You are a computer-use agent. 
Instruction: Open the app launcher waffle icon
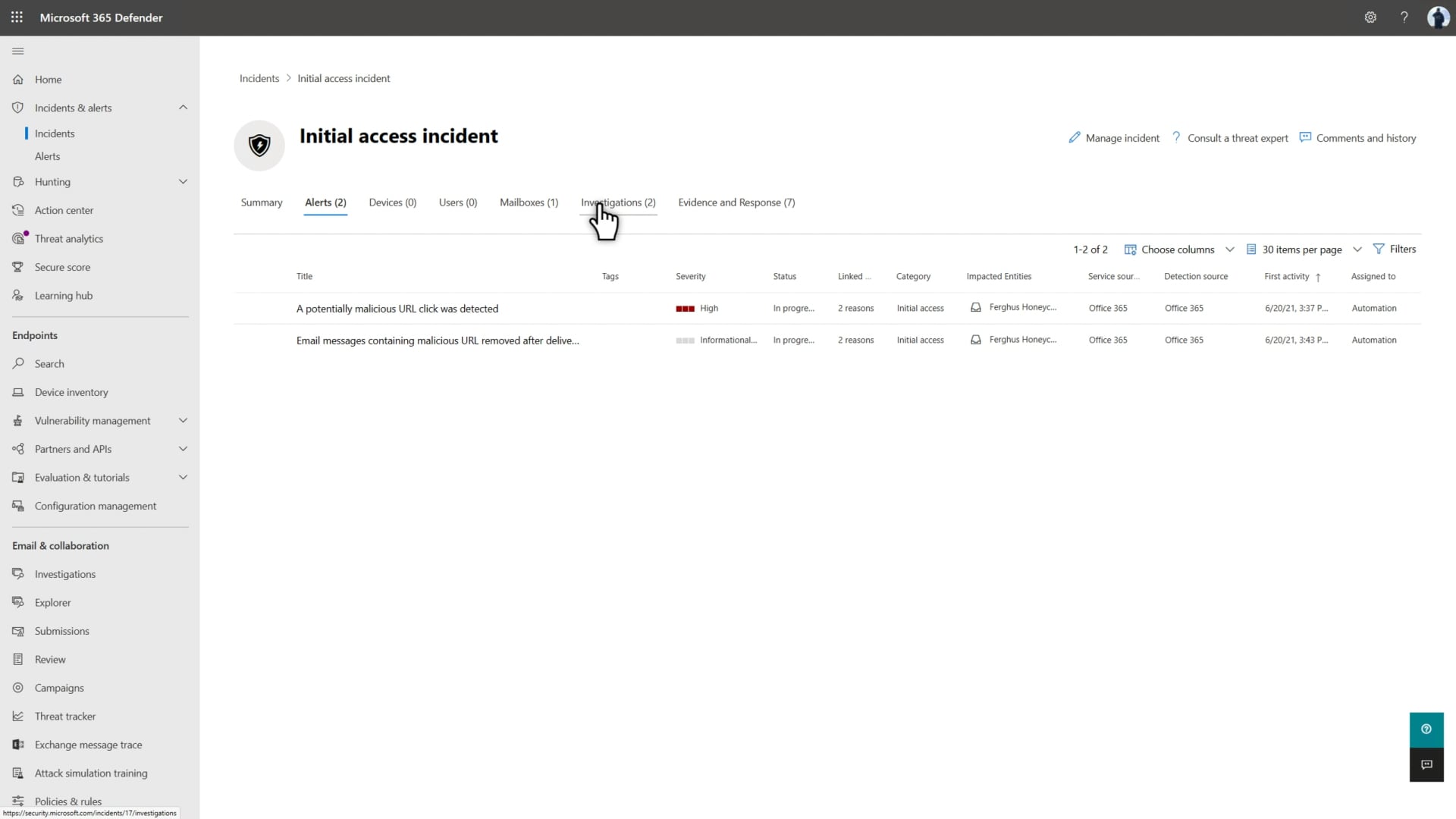17,17
